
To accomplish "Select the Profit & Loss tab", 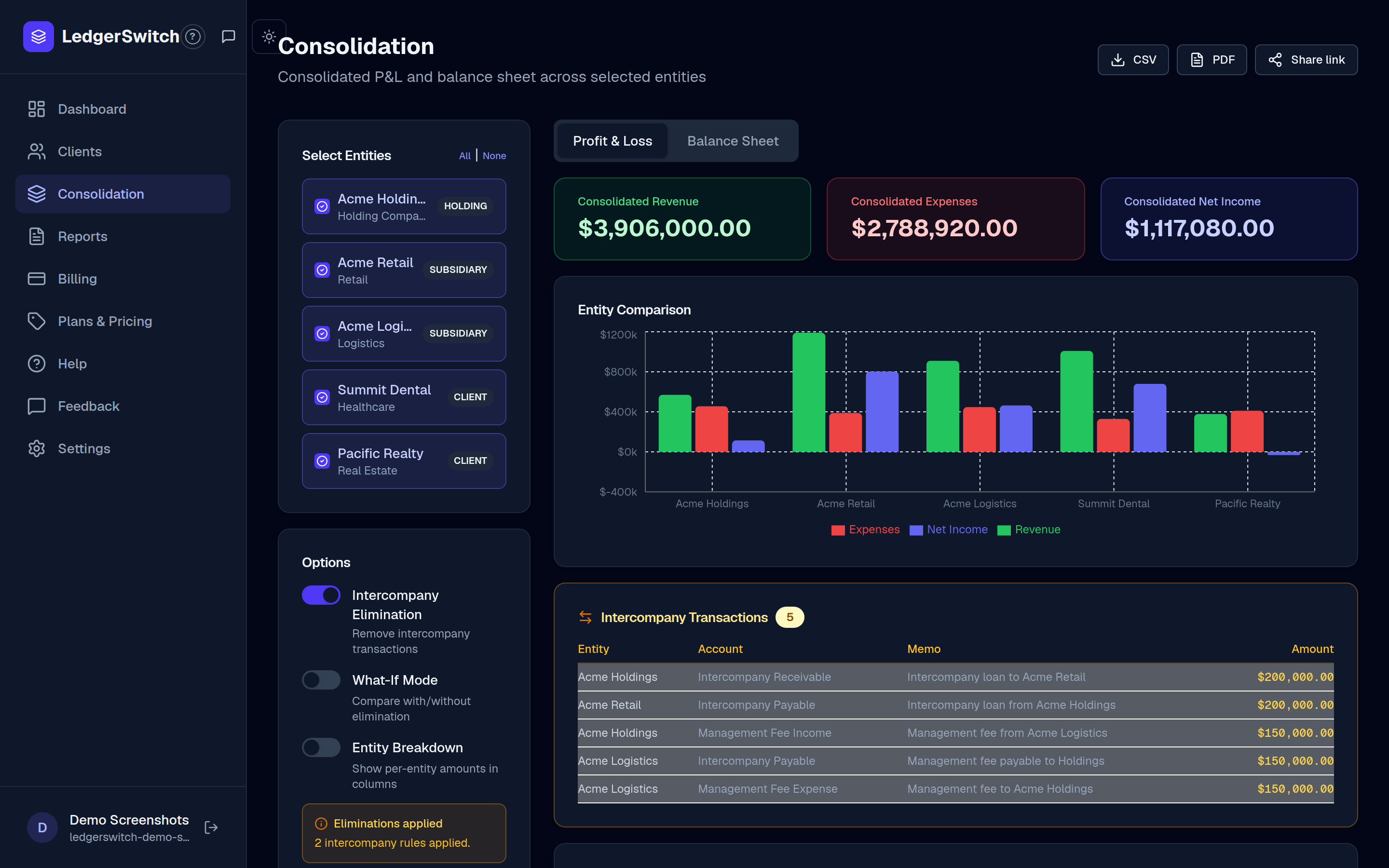I will point(613,141).
